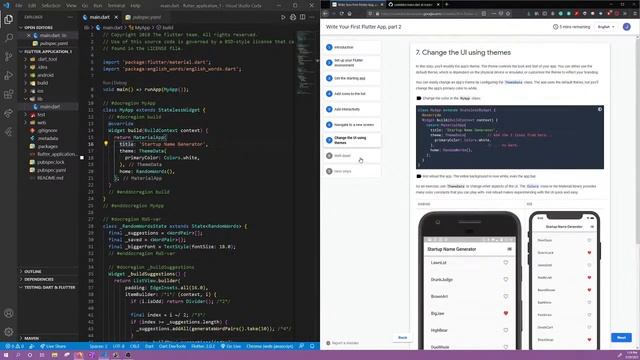Expand the web folder
This screenshot has width=640, height=360.
click(x=42, y=122)
